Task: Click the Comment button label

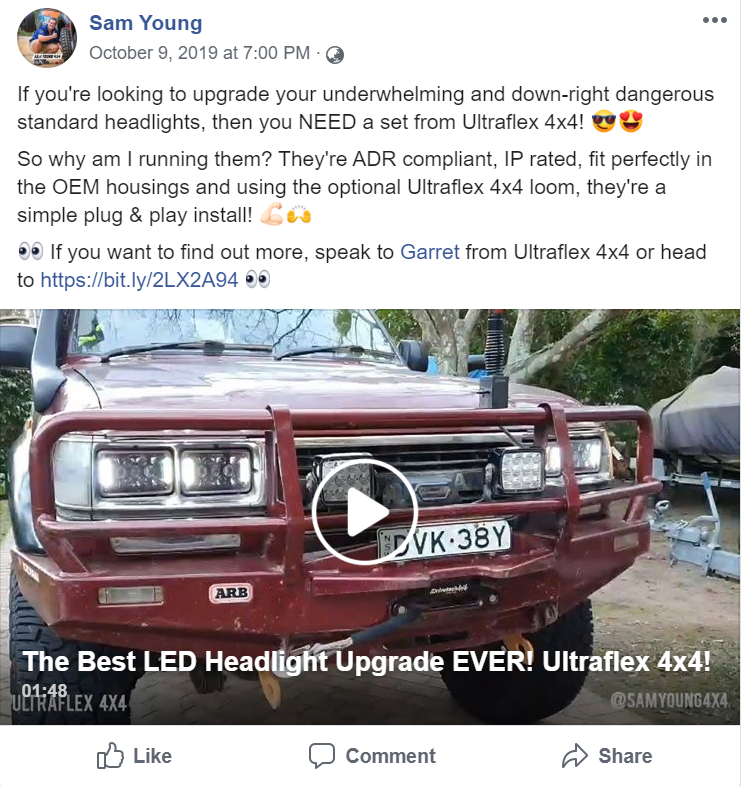Action: [391, 756]
